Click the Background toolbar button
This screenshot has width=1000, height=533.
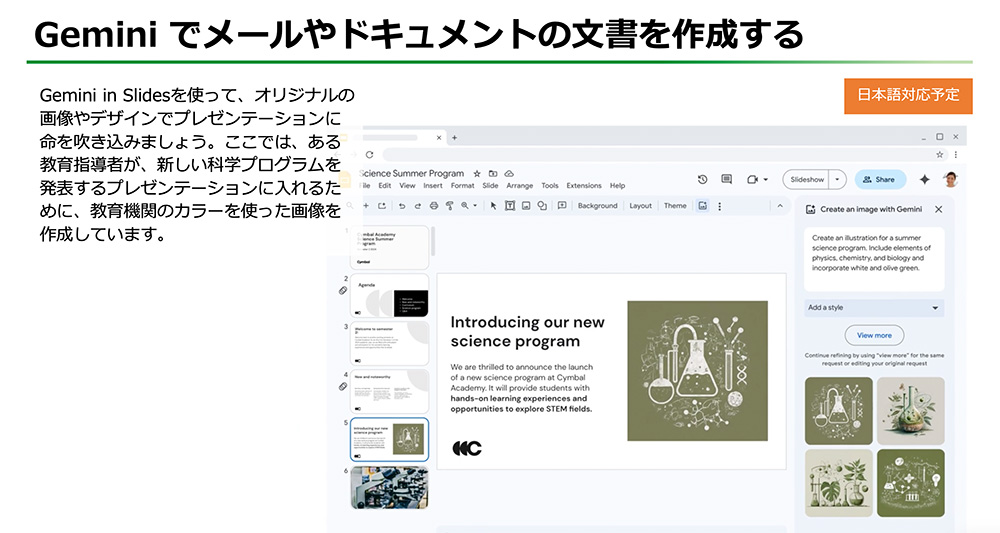[598, 206]
